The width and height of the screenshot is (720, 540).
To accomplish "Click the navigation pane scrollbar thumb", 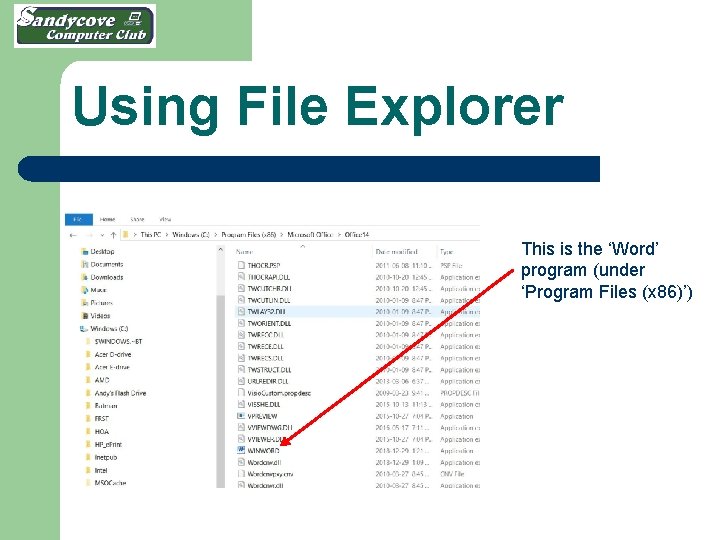I will click(220, 390).
